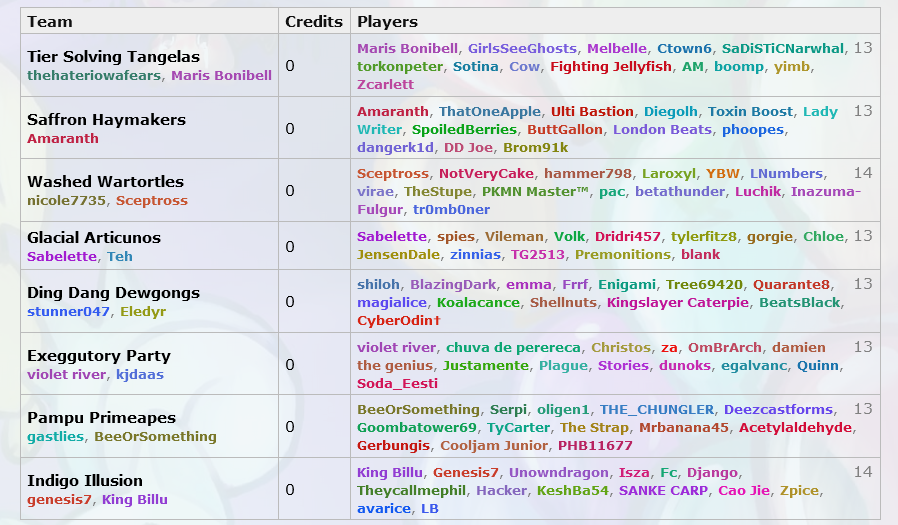The width and height of the screenshot is (898, 525).
Task: Open PHB11677 player link
Action: (x=595, y=445)
